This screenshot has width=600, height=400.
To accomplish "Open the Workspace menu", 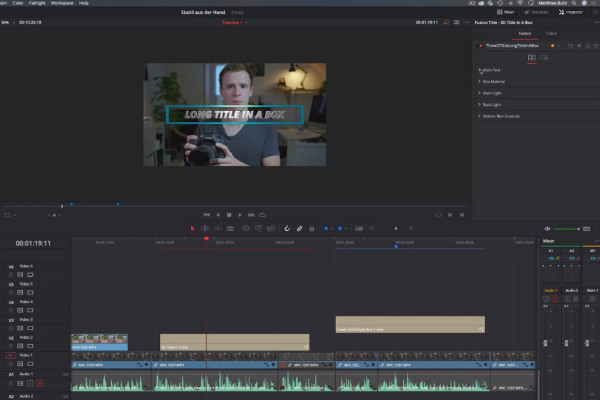I will (x=62, y=3).
